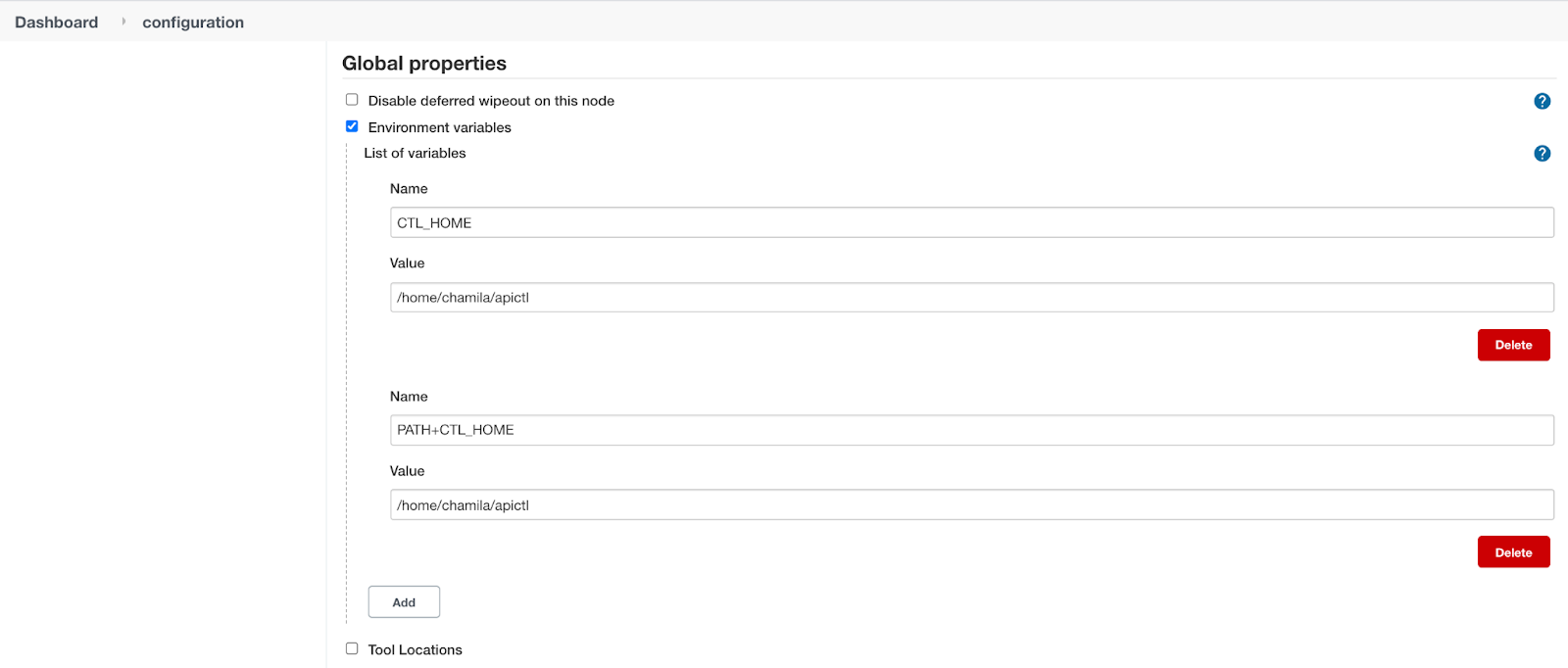Image resolution: width=1568 pixels, height=668 pixels.
Task: Click the 'Environment variables' label text
Action: tap(439, 127)
